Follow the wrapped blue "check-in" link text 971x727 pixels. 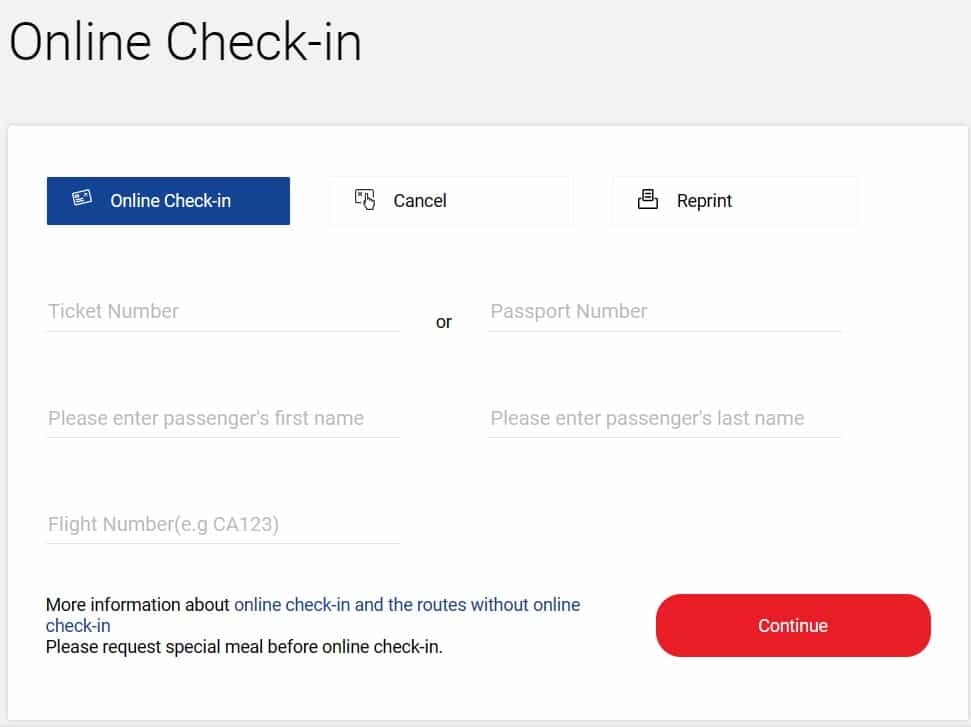pos(78,625)
